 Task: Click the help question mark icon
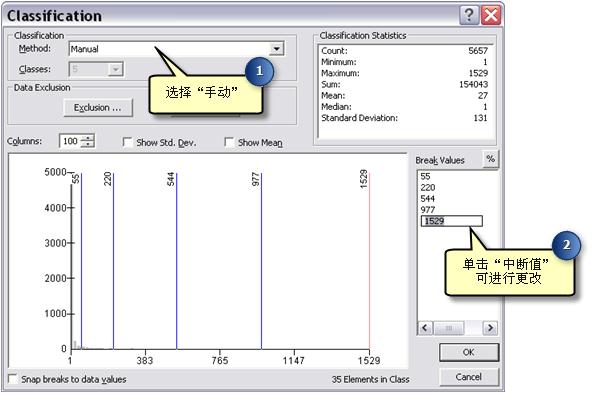(469, 16)
